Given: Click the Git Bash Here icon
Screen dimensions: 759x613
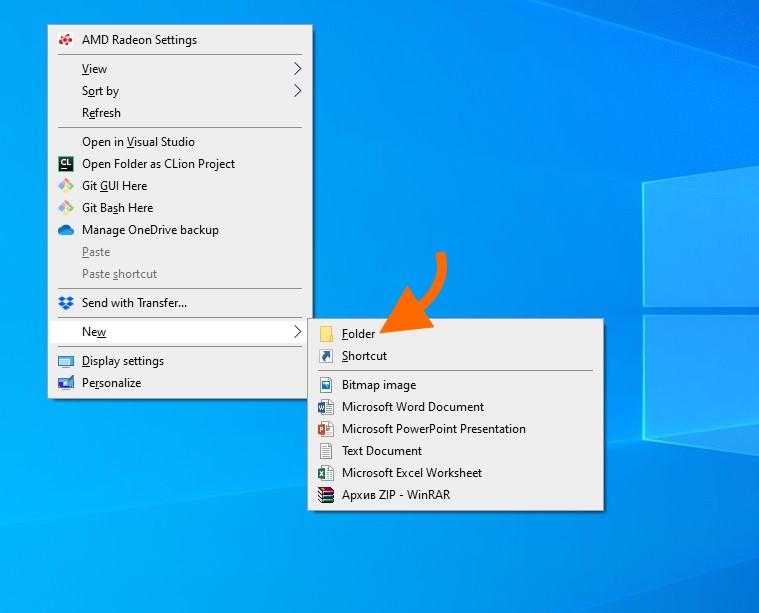Looking at the screenshot, I should (x=65, y=208).
